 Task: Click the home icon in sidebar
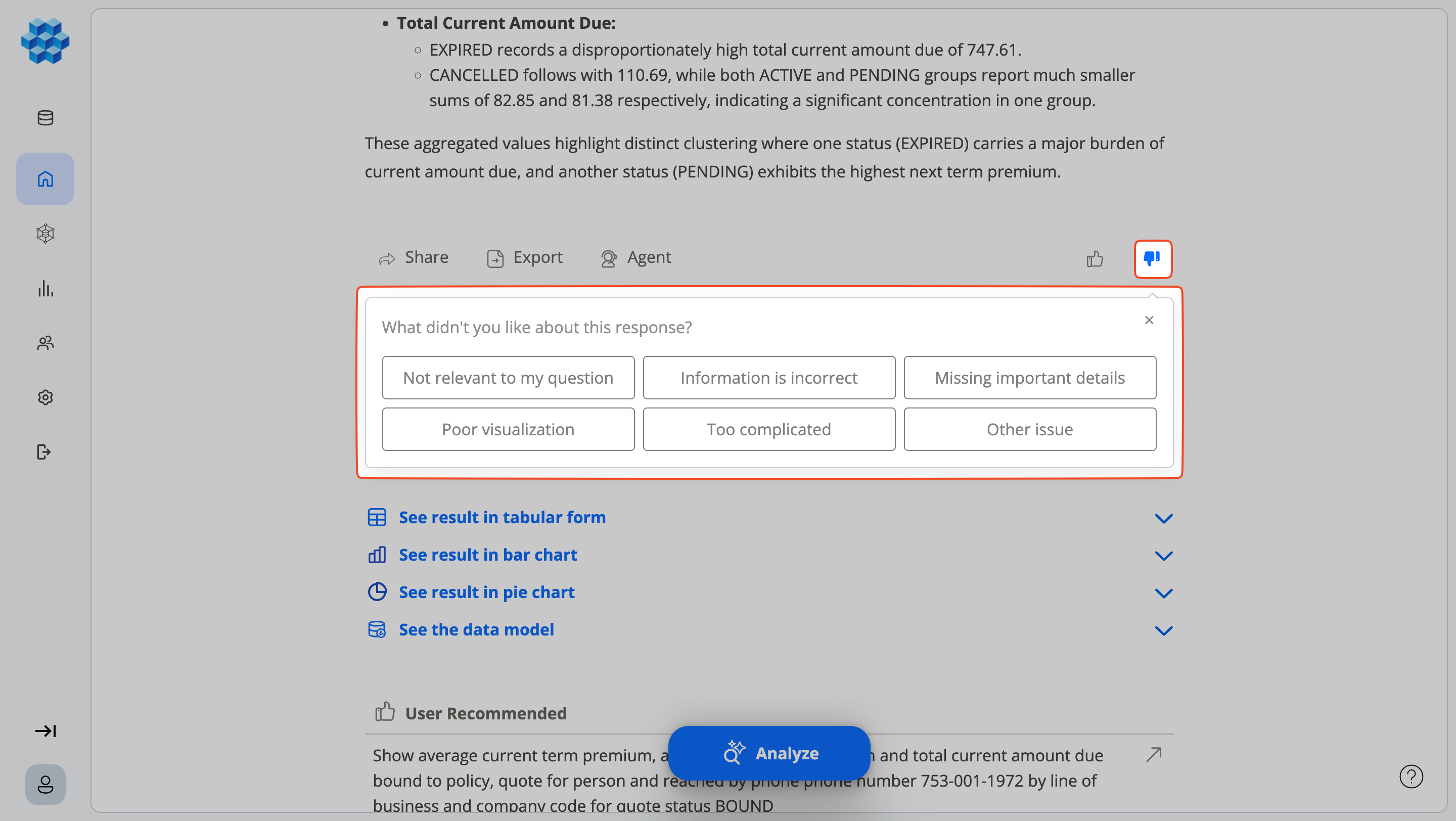tap(45, 179)
